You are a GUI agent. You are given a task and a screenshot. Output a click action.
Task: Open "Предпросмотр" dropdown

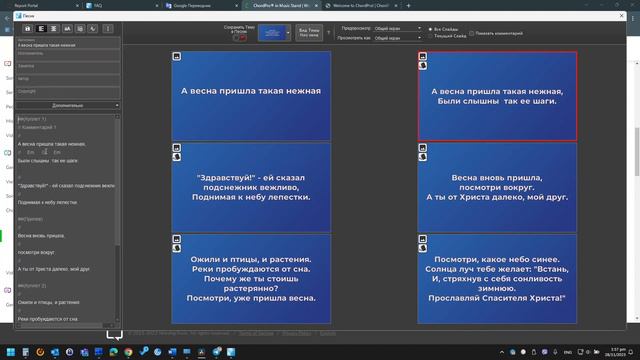[x=398, y=29]
